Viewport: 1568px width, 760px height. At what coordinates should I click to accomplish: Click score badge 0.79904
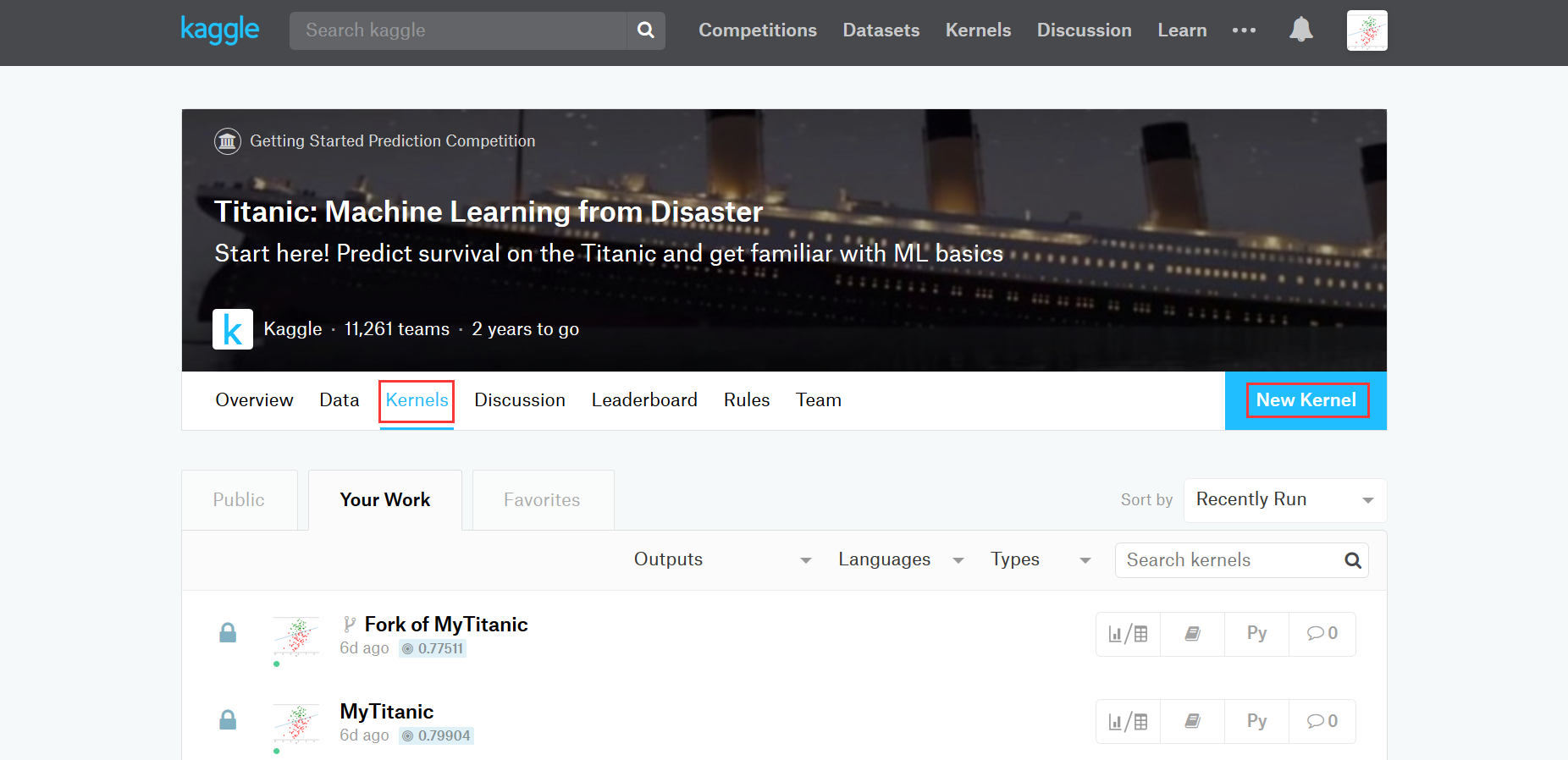436,736
